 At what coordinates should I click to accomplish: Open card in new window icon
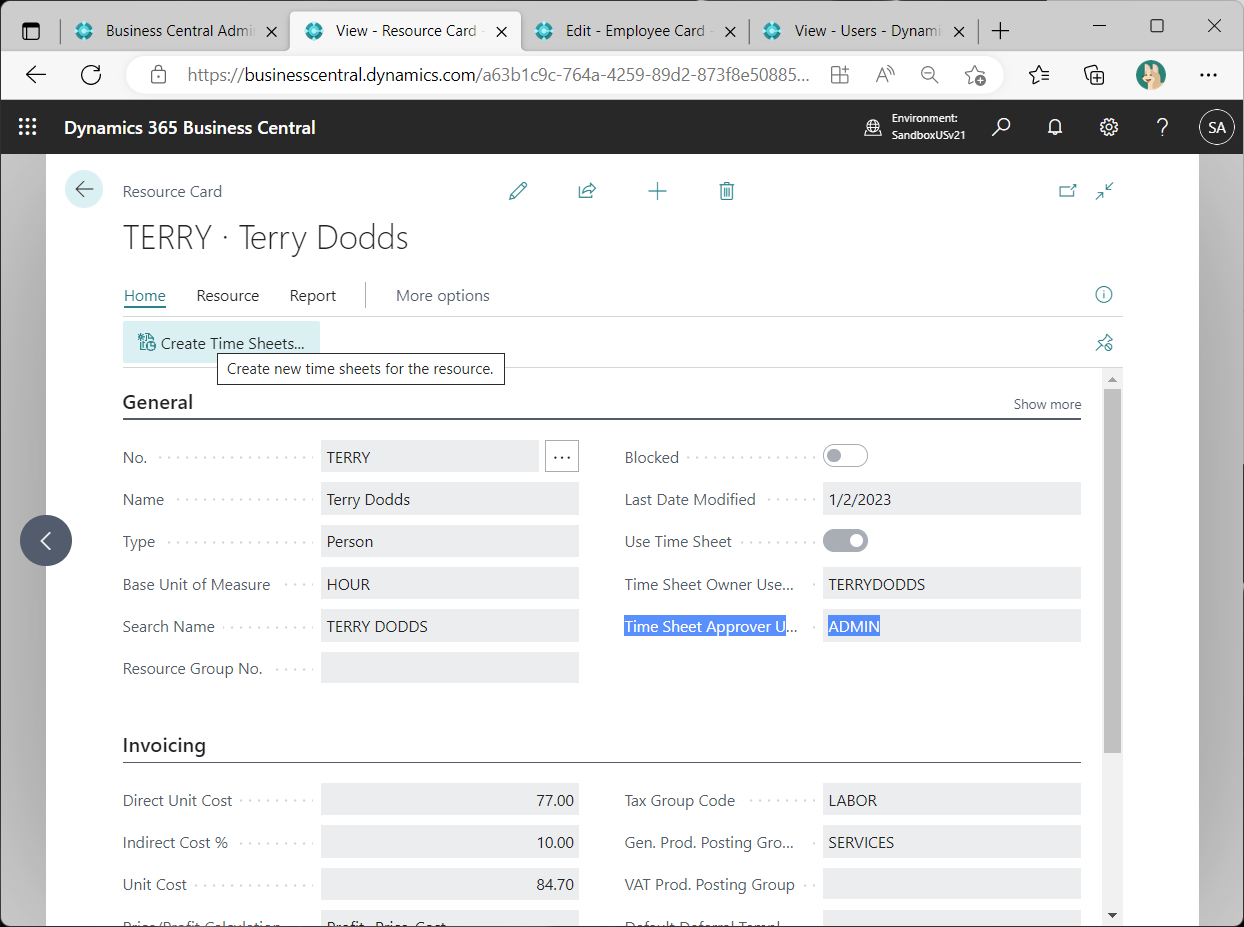click(1068, 191)
